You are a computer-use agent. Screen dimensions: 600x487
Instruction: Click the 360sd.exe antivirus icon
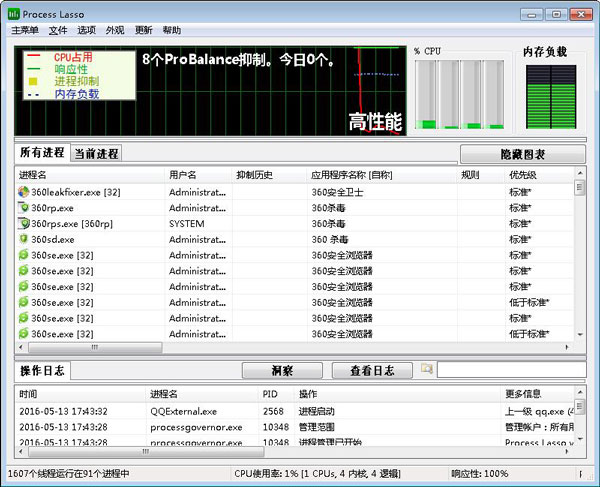pos(24,239)
